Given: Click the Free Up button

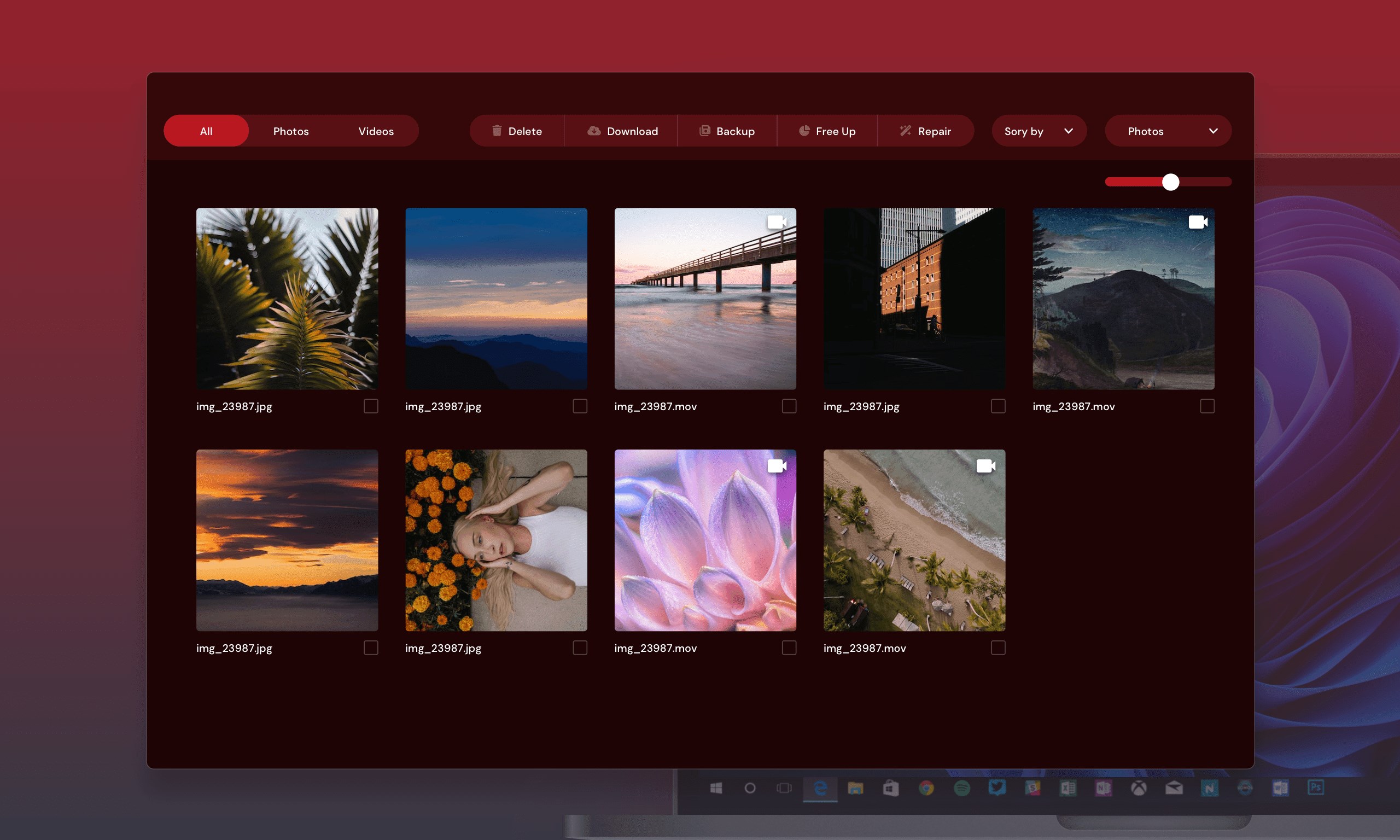Looking at the screenshot, I should (x=827, y=131).
